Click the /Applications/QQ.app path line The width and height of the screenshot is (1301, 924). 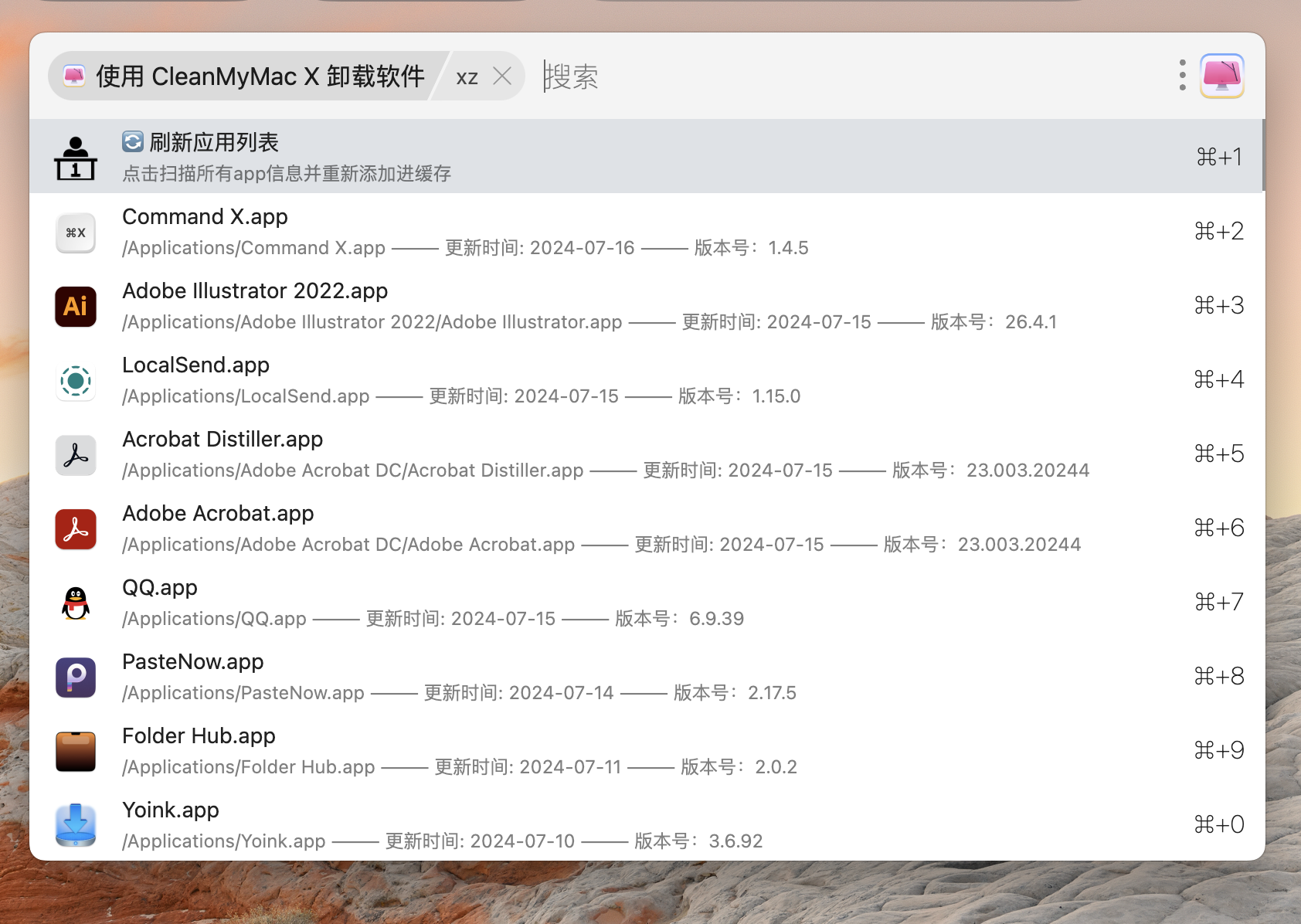433,618
